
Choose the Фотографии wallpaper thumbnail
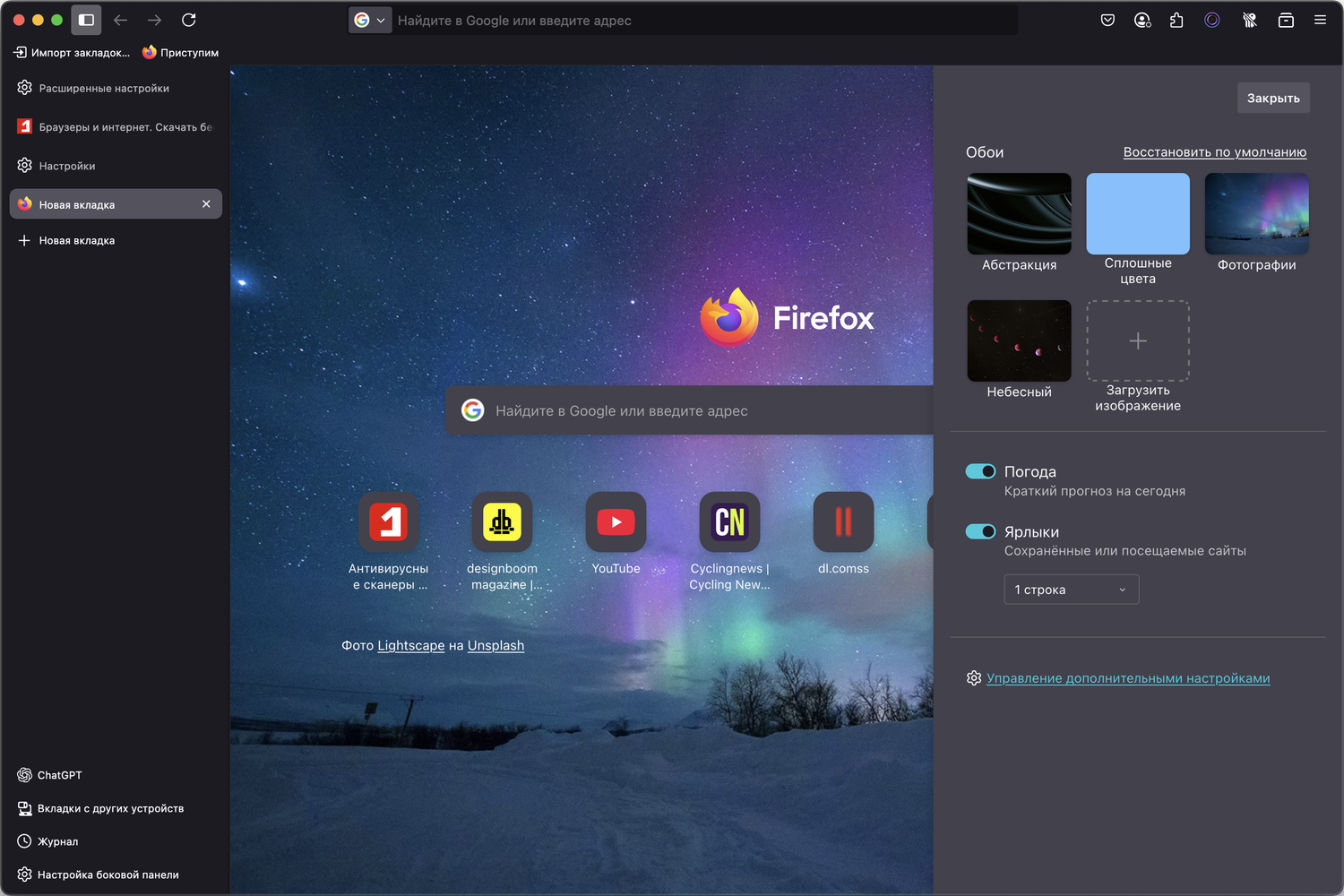[x=1257, y=213]
